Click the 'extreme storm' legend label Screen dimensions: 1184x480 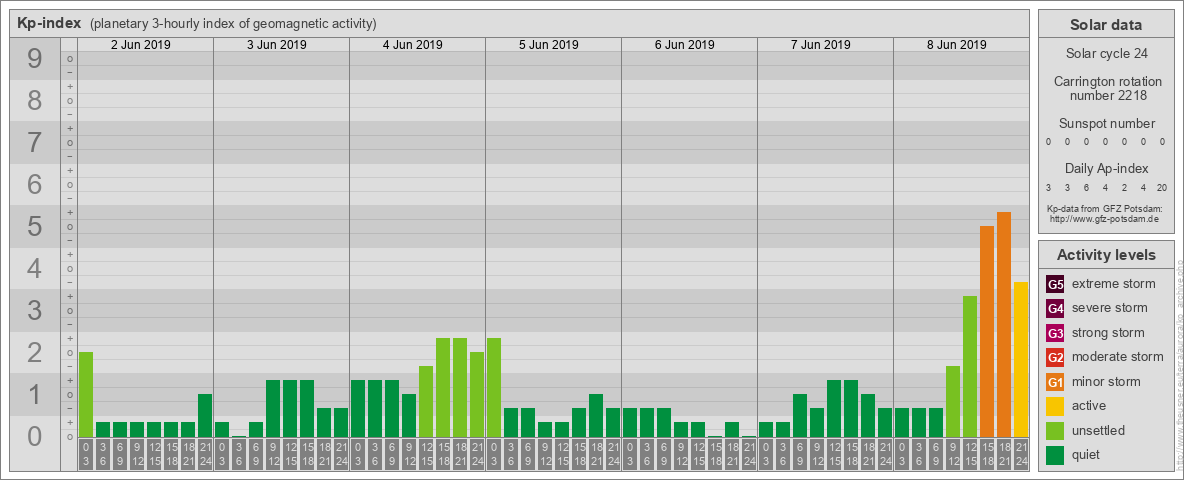pos(1114,284)
